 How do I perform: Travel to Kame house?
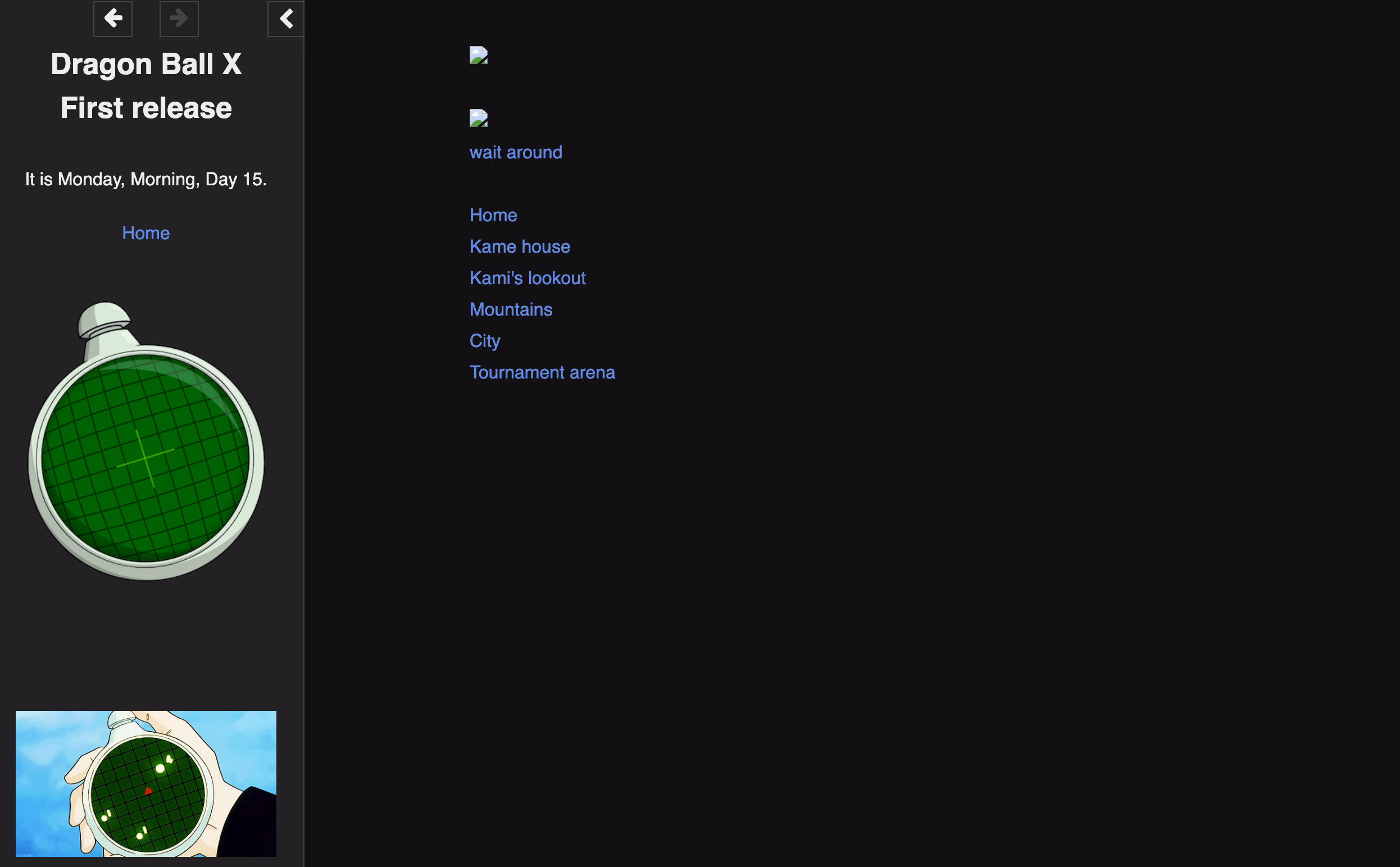520,247
